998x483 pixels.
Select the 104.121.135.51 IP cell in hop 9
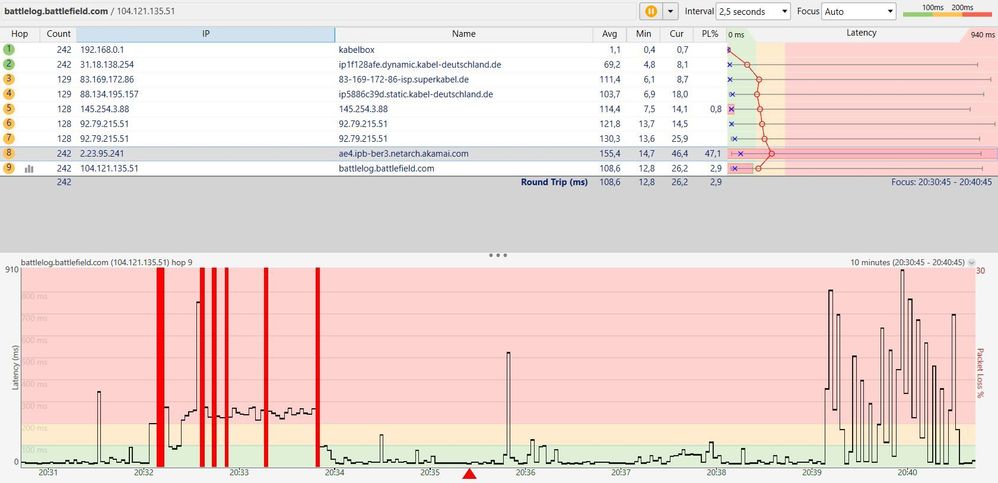(109, 169)
